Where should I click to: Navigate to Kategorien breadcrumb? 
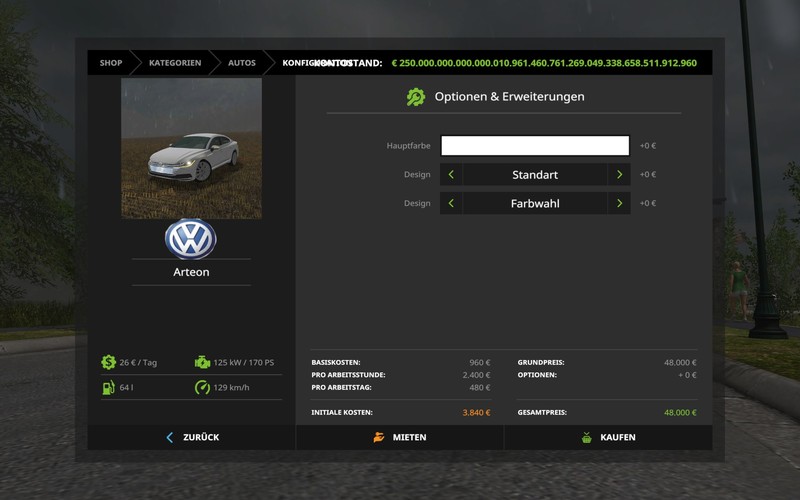[x=175, y=63]
